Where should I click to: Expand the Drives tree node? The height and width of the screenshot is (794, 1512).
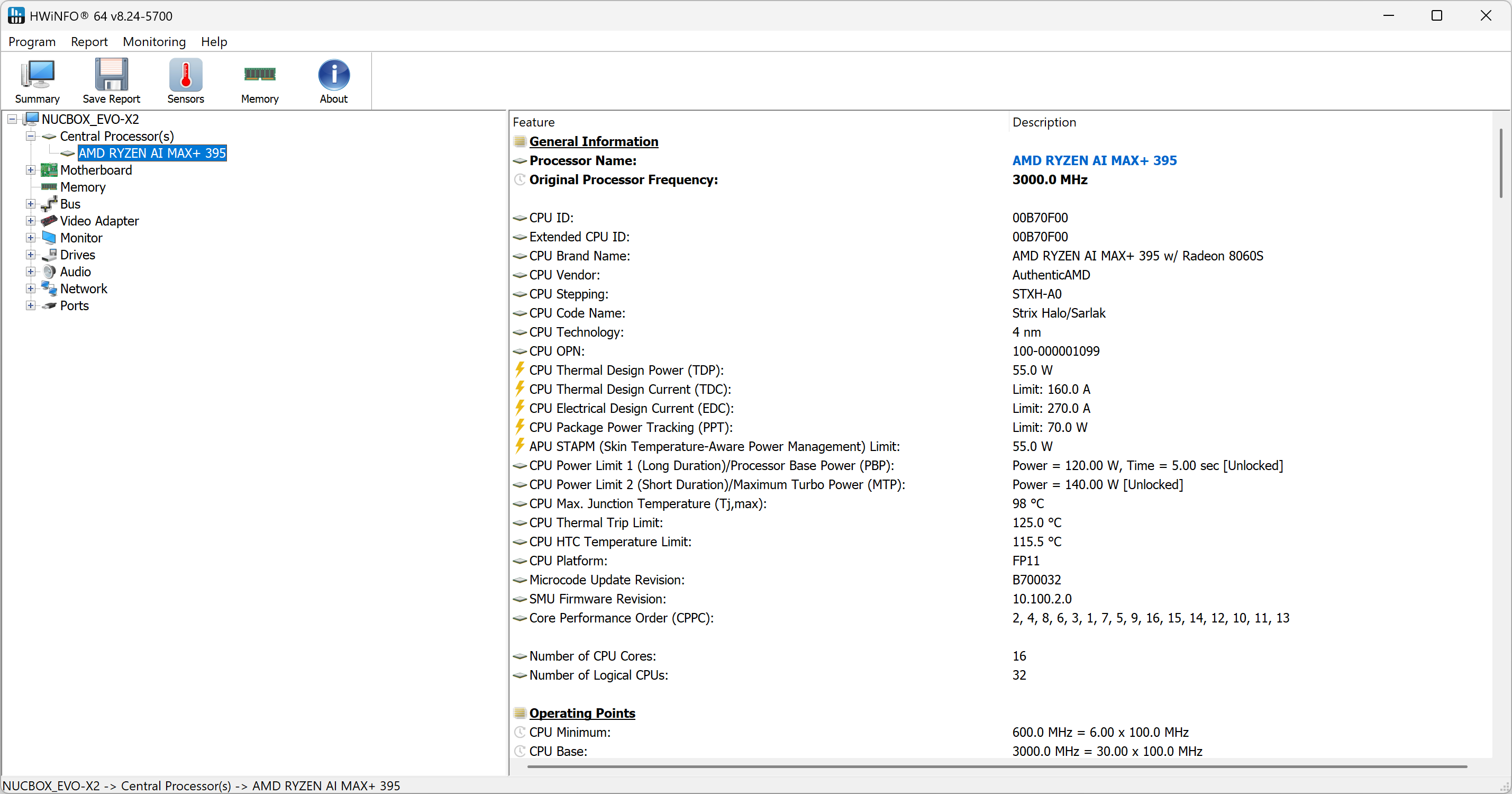tap(31, 255)
